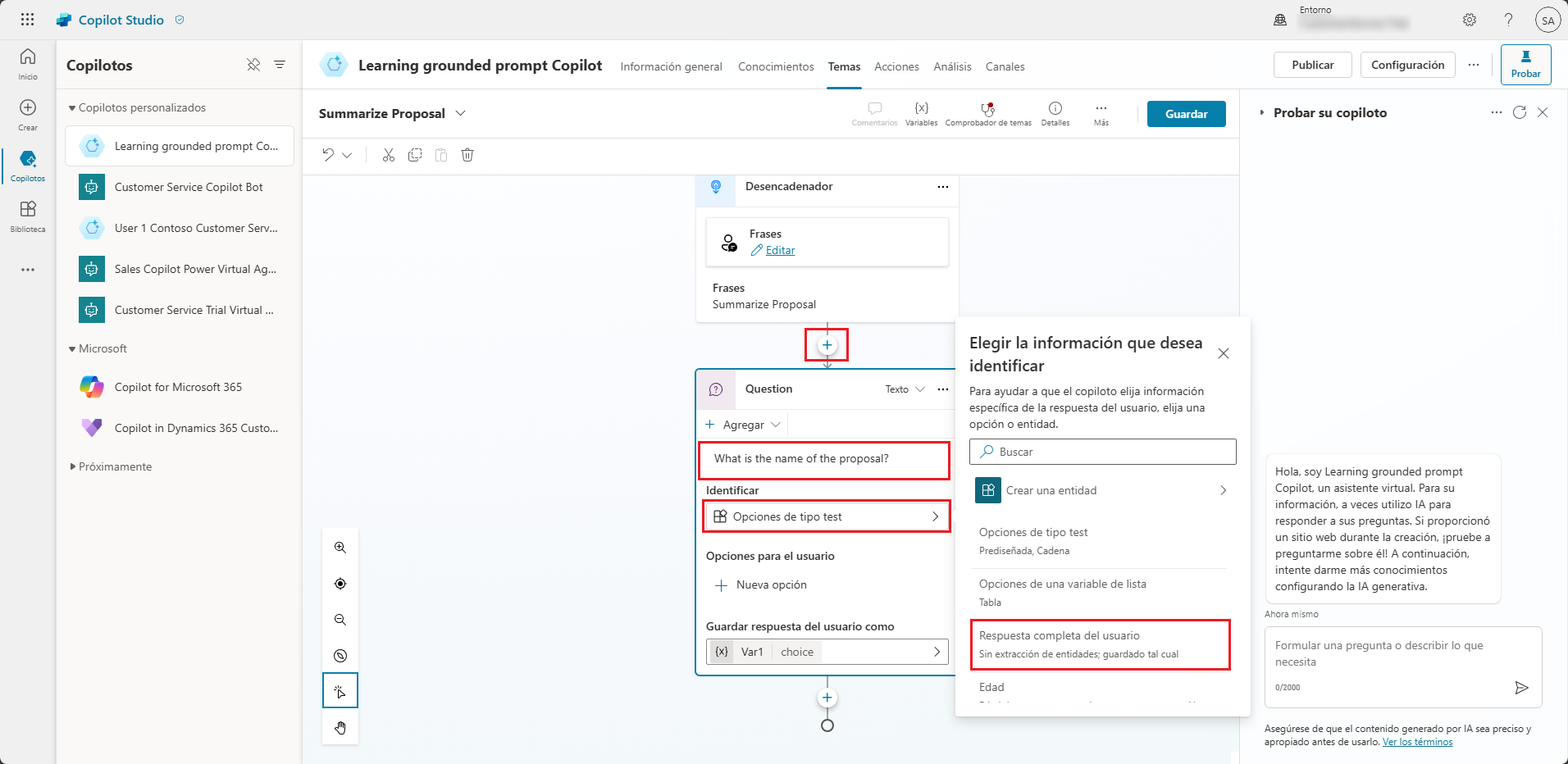Send the test chat message
Screen dimensions: 1568x764
pyautogui.click(x=1521, y=687)
